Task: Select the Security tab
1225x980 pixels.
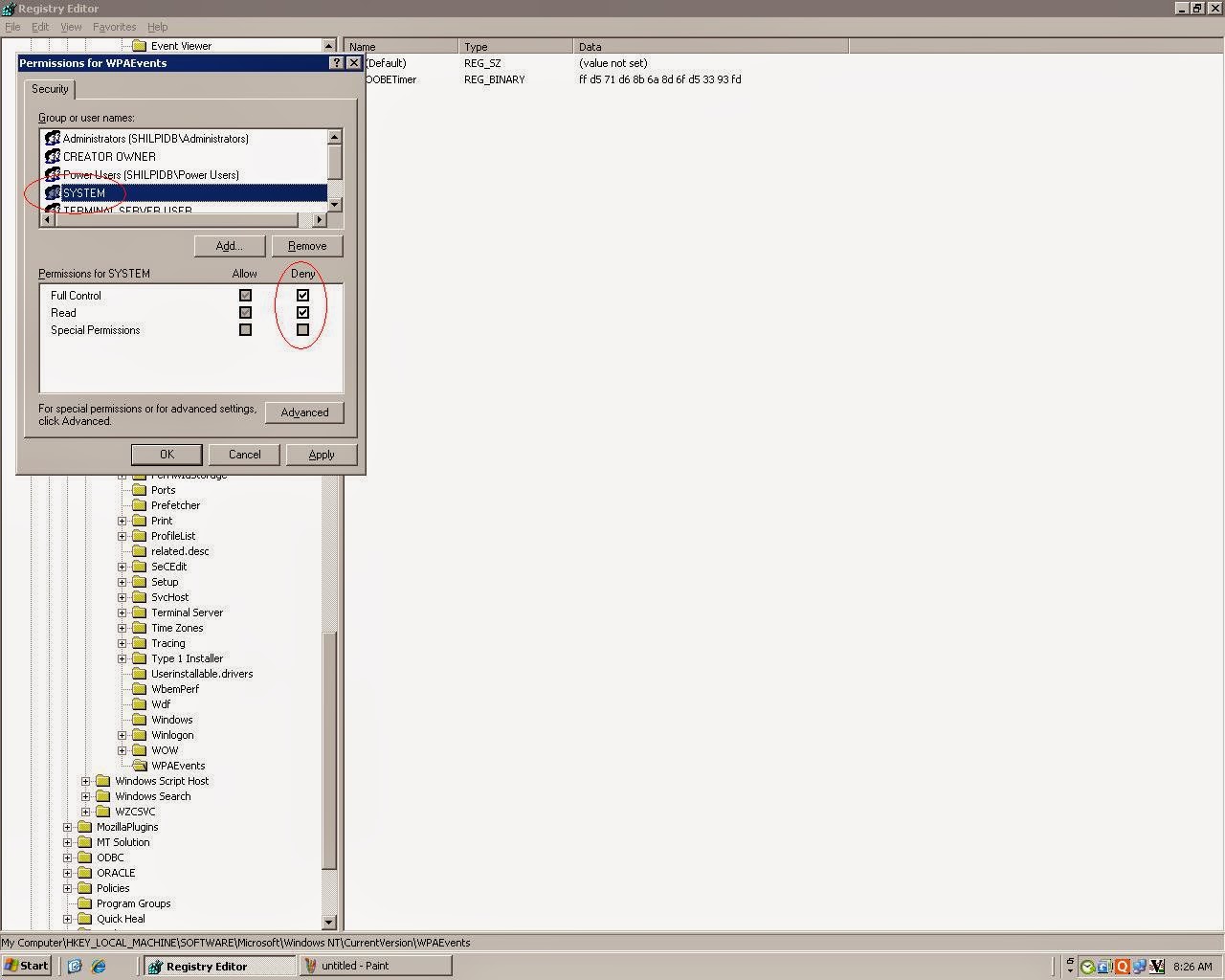Action: tap(50, 89)
